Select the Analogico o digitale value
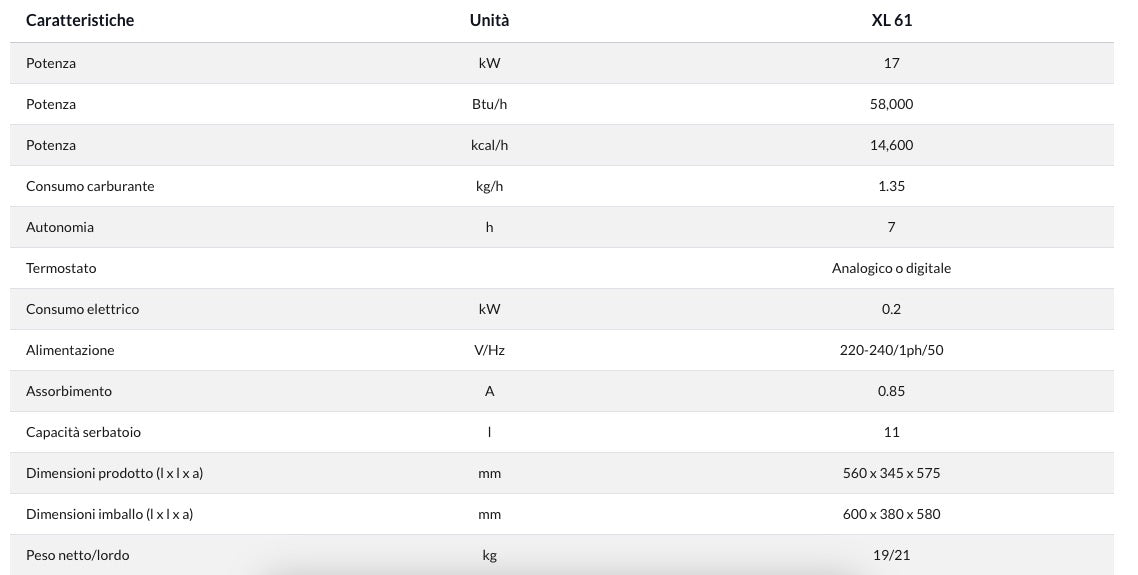This screenshot has height=575, width=1138. 891,268
